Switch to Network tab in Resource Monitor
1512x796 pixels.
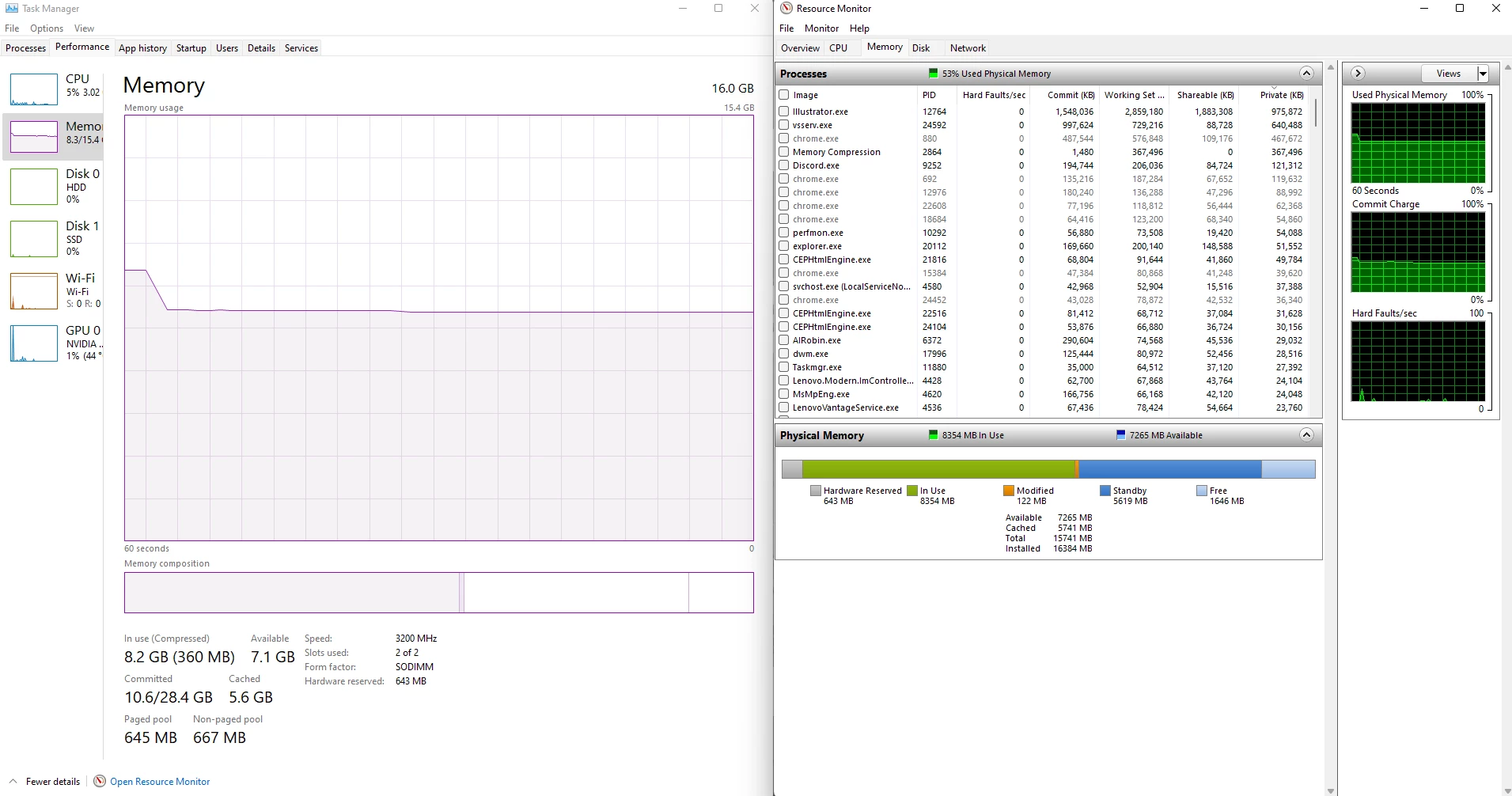coord(968,48)
